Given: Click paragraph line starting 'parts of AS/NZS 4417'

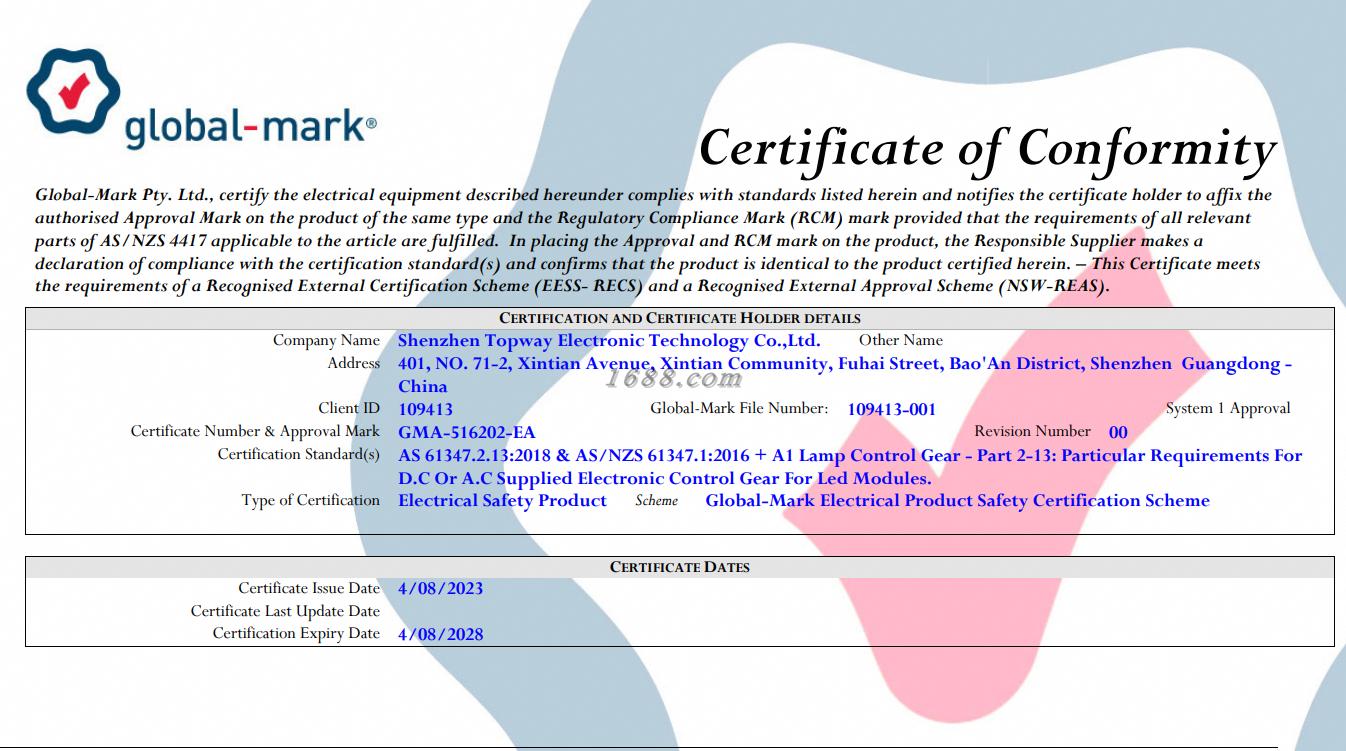Looking at the screenshot, I should (x=619, y=241).
